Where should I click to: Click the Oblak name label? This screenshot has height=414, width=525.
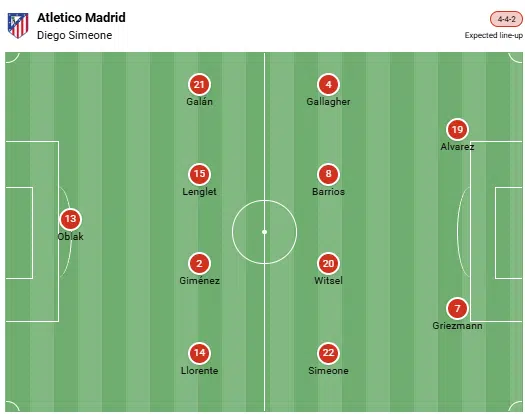pyautogui.click(x=70, y=236)
